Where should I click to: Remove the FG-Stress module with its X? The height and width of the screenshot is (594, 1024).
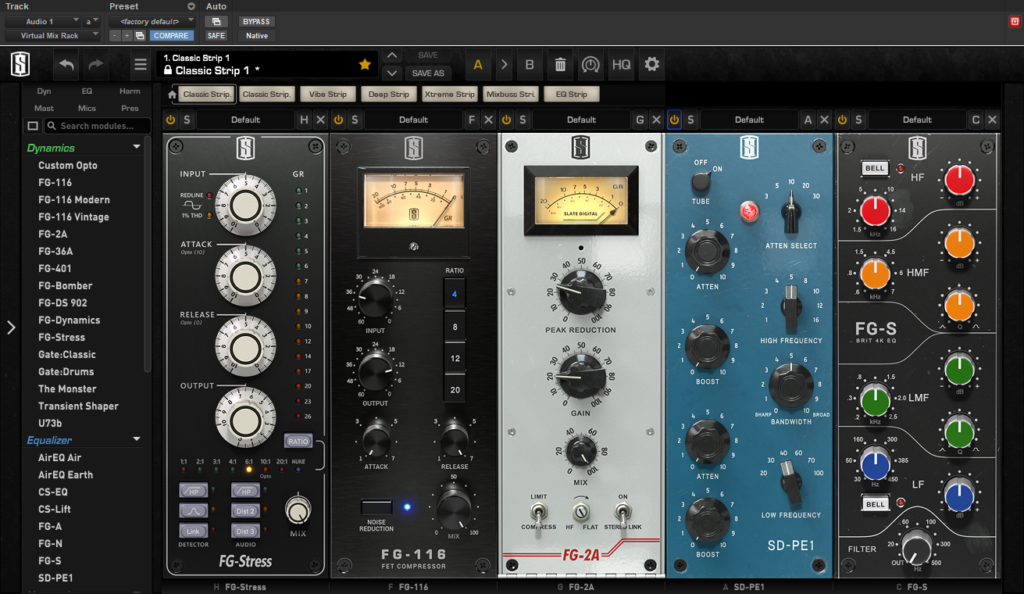pyautogui.click(x=320, y=119)
